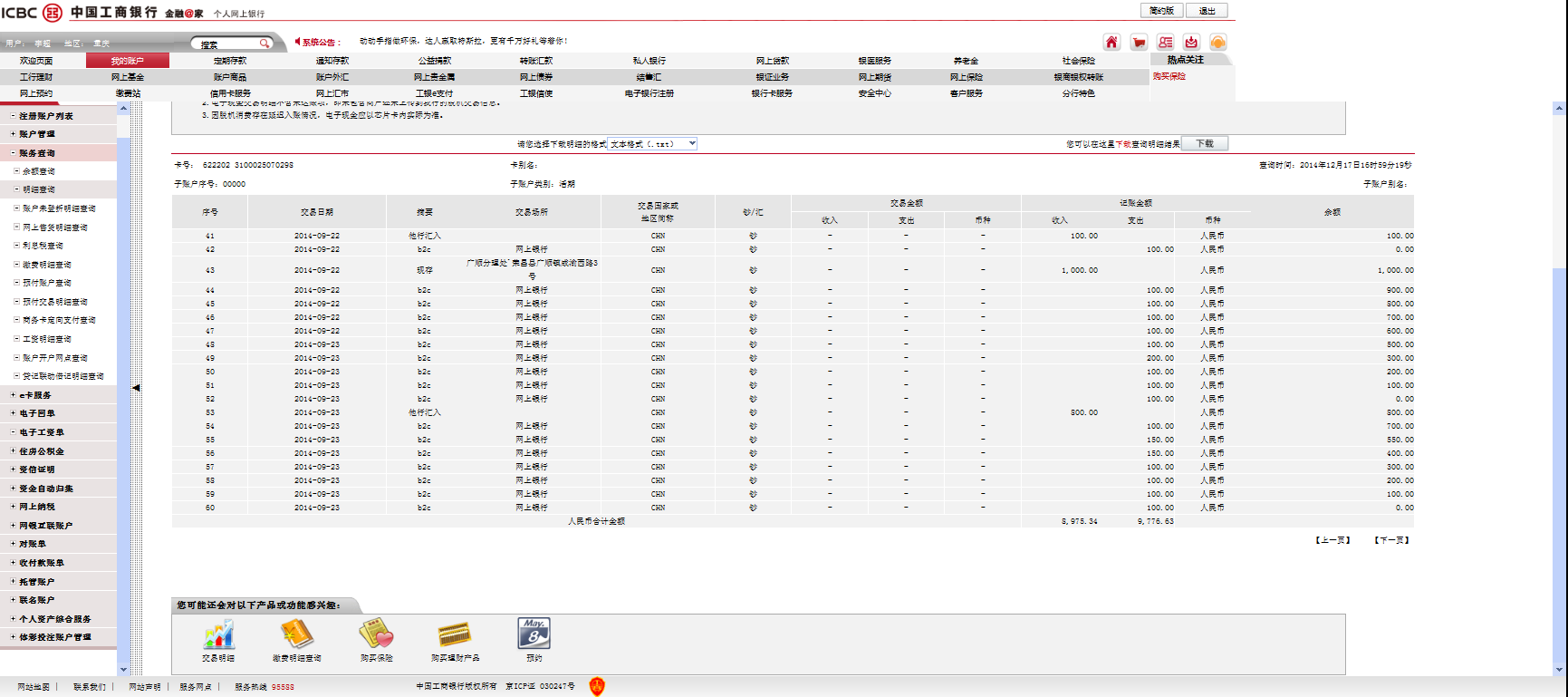Click the 购买理财产品 abacus icon
Image resolution: width=1568 pixels, height=697 pixels.
click(x=455, y=634)
